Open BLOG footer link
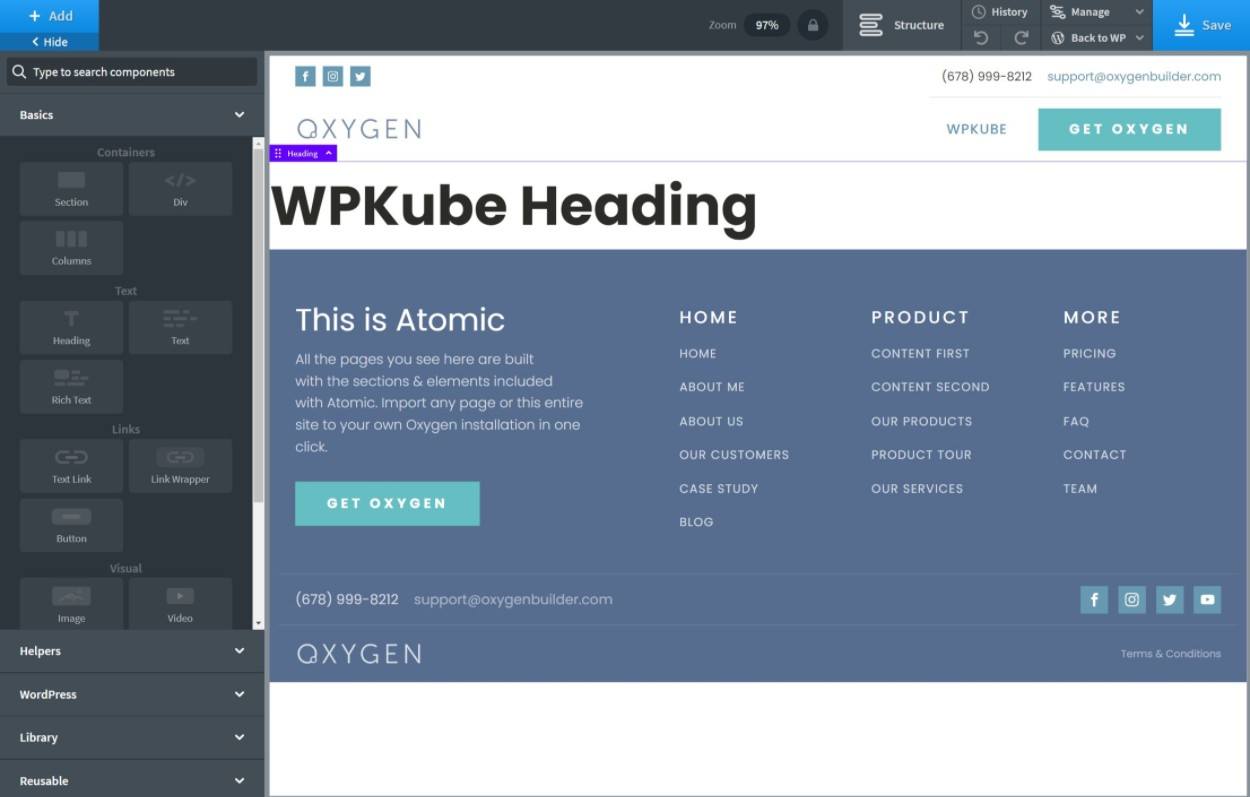This screenshot has width=1250, height=797. click(x=696, y=522)
